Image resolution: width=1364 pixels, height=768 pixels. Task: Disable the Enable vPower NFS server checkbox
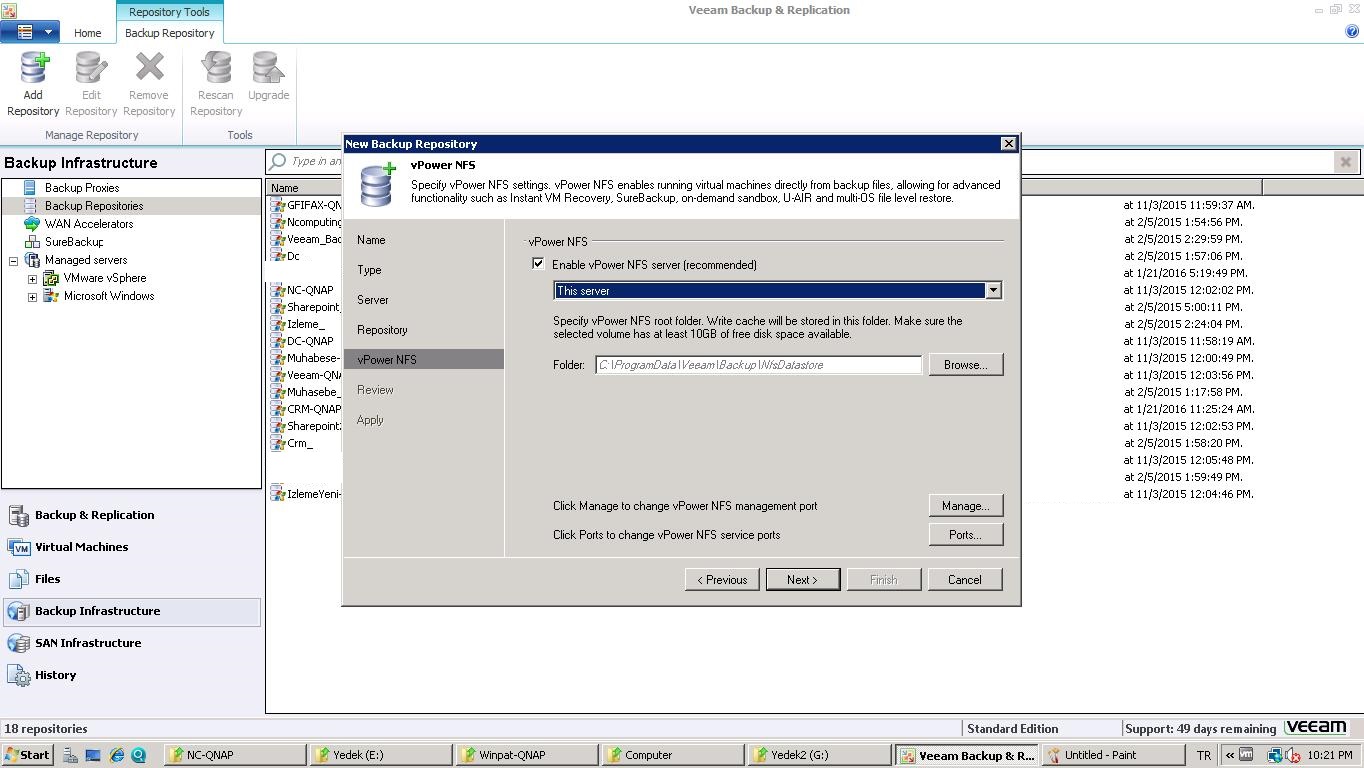point(538,264)
